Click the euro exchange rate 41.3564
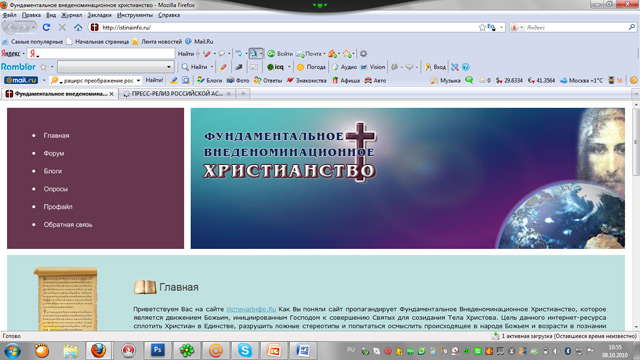 (x=541, y=80)
